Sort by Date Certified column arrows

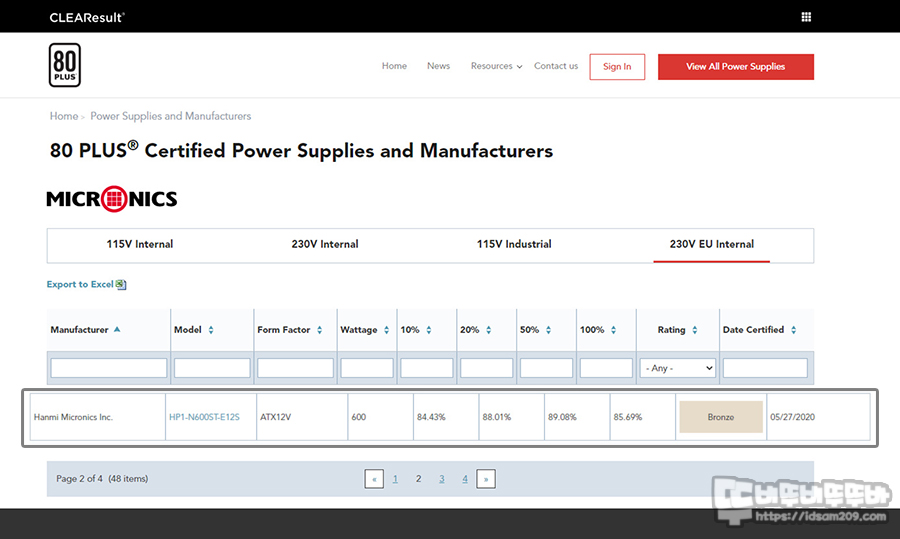coord(793,330)
